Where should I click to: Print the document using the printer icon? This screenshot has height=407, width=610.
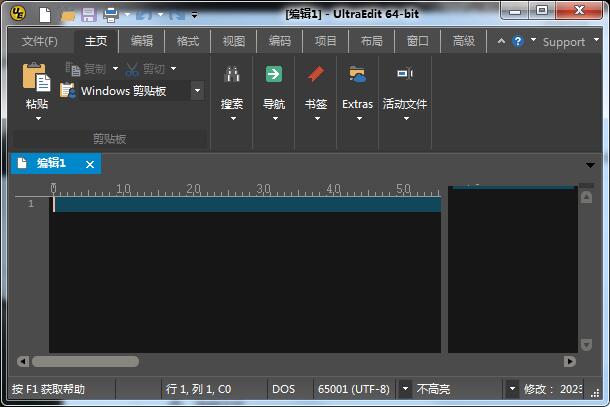[111, 15]
